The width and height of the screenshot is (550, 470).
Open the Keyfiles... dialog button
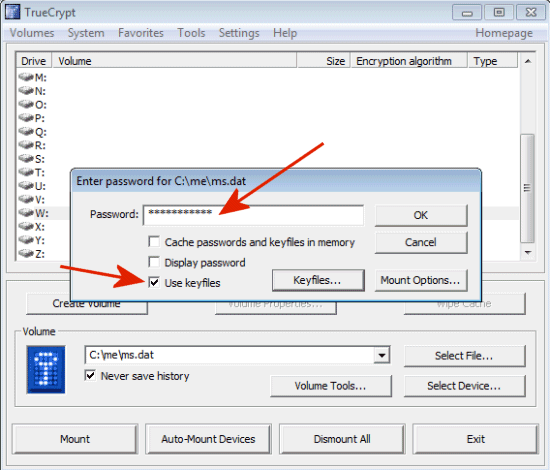pyautogui.click(x=318, y=280)
